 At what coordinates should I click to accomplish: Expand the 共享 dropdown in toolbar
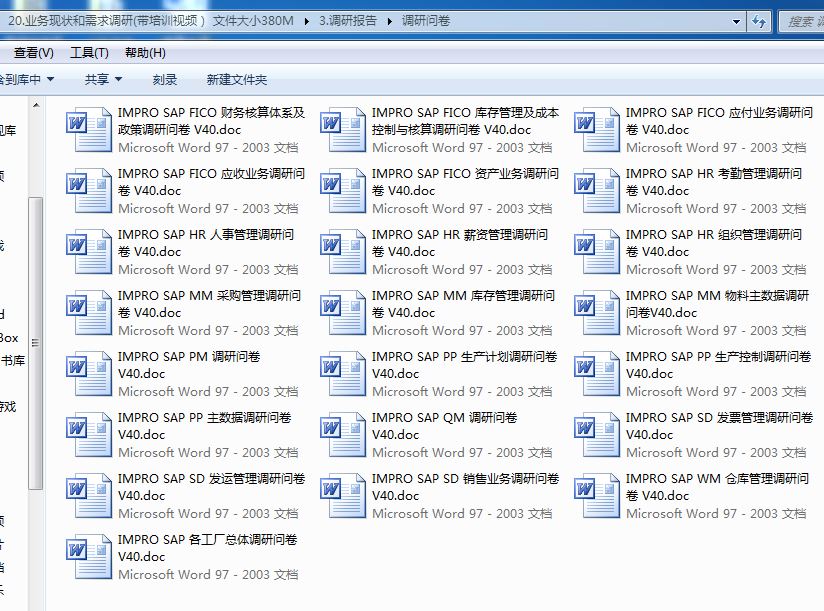pos(118,79)
